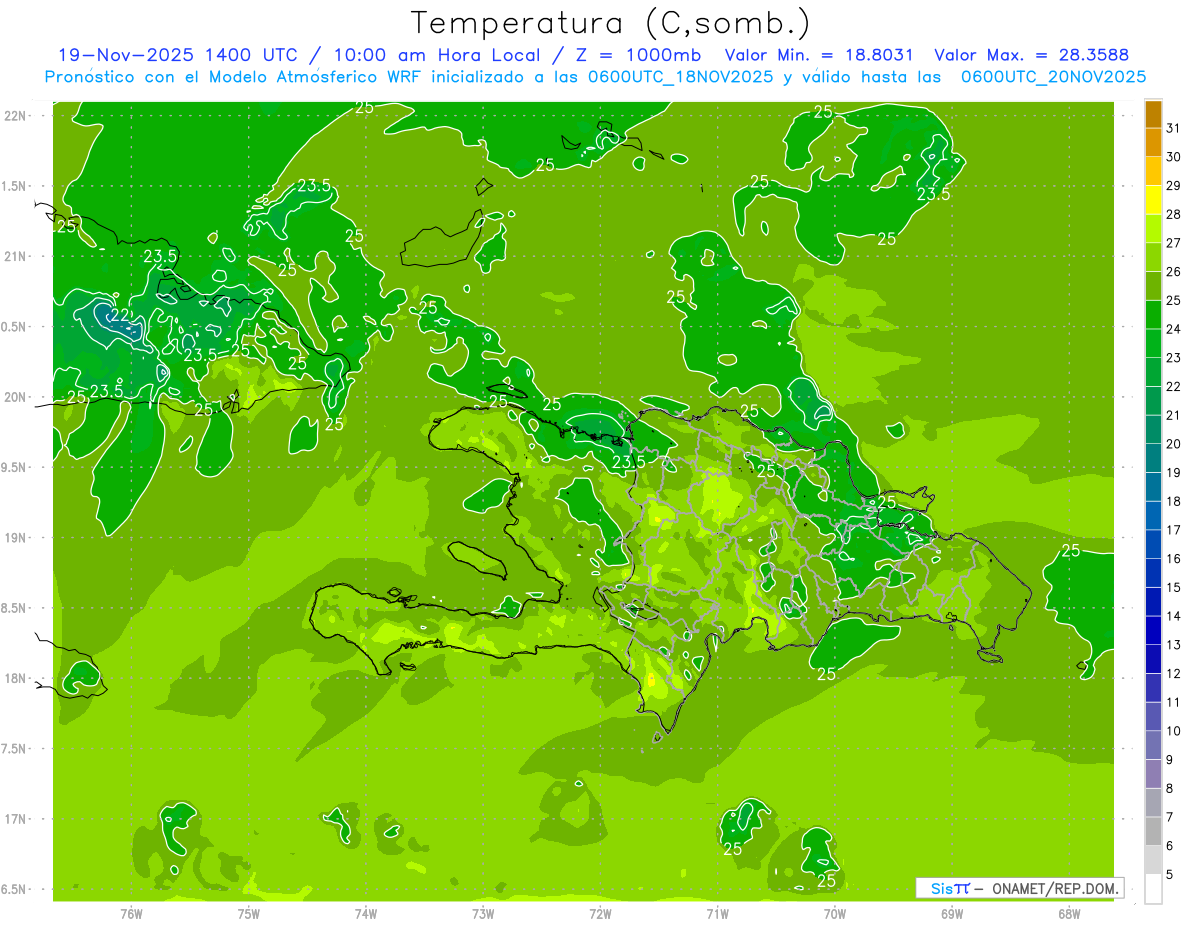Screen dimensions: 1200x927
Task: Click the '73W' longitude label
Action: [x=483, y=913]
